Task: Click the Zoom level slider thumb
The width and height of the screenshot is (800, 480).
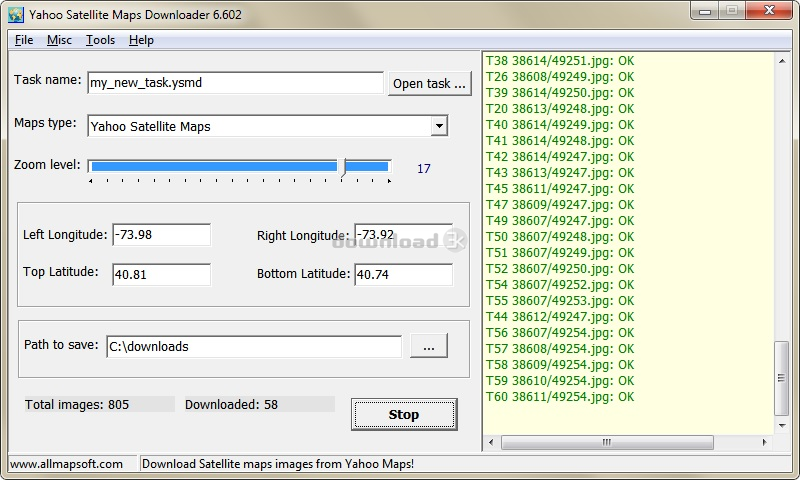Action: pos(344,167)
